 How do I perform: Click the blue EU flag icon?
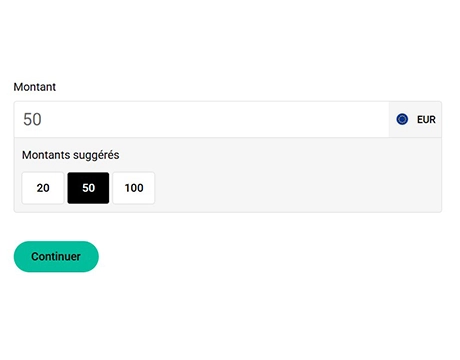click(402, 119)
